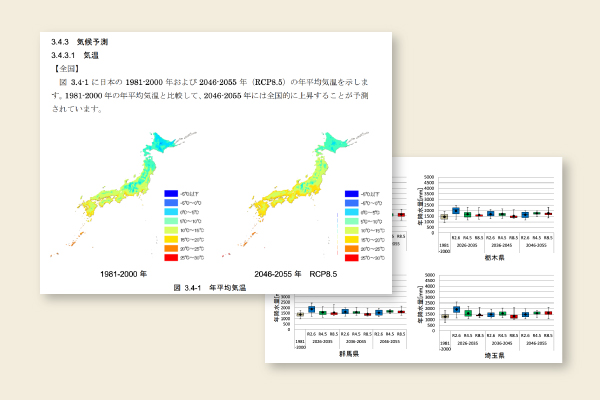Click the dark blue legend swatch on the right map
Screen dimensions: 600x400
tap(351, 193)
